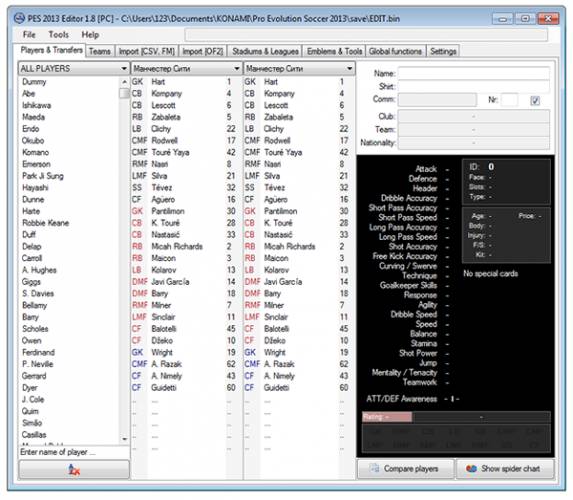The image size is (573, 500).
Task: Click the No special cards label
Action: pyautogui.click(x=490, y=273)
